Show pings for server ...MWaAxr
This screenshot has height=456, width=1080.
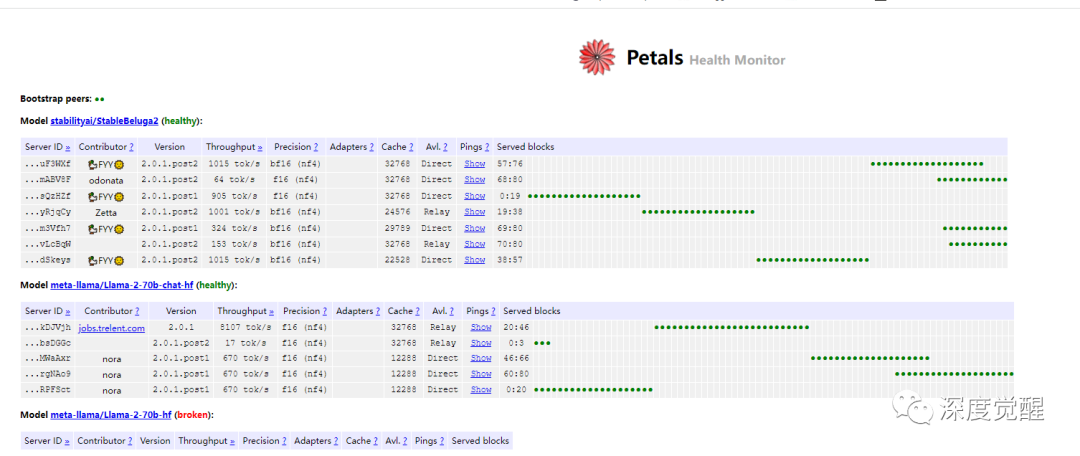point(481,358)
